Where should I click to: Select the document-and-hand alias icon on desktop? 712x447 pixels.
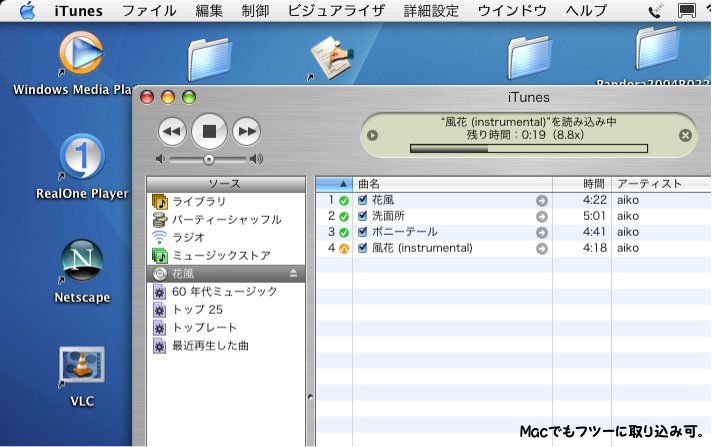tap(331, 58)
